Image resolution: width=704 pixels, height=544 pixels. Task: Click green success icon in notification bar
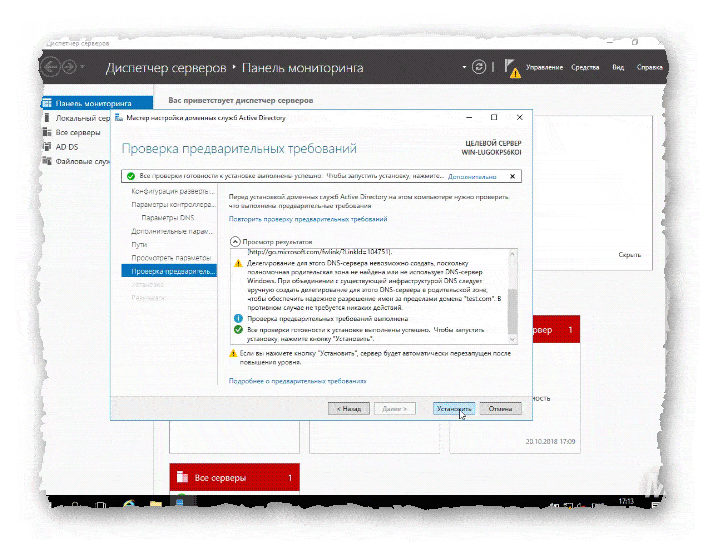click(131, 176)
